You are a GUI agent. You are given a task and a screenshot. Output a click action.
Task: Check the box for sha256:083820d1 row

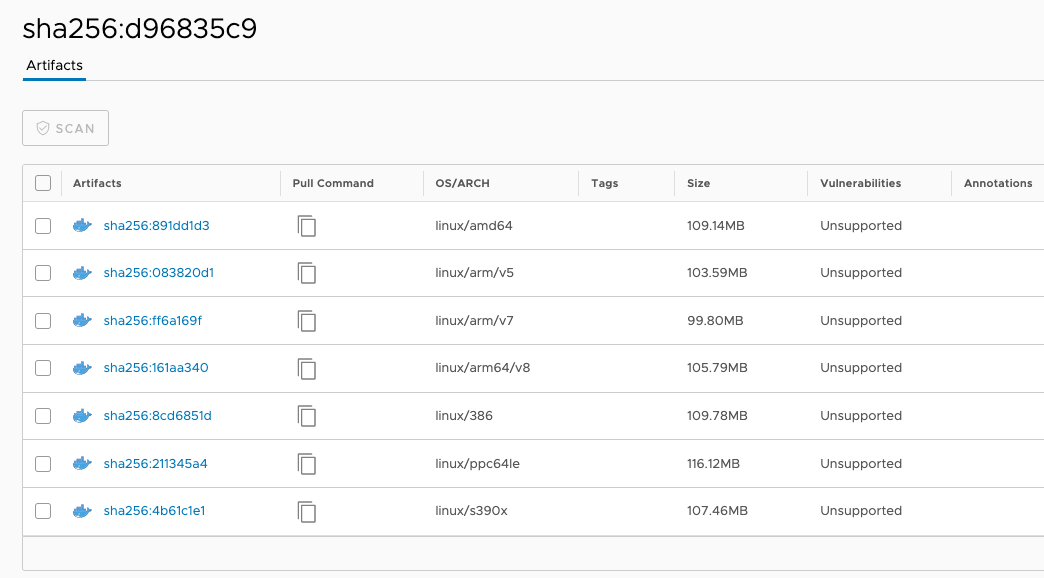pyautogui.click(x=43, y=273)
